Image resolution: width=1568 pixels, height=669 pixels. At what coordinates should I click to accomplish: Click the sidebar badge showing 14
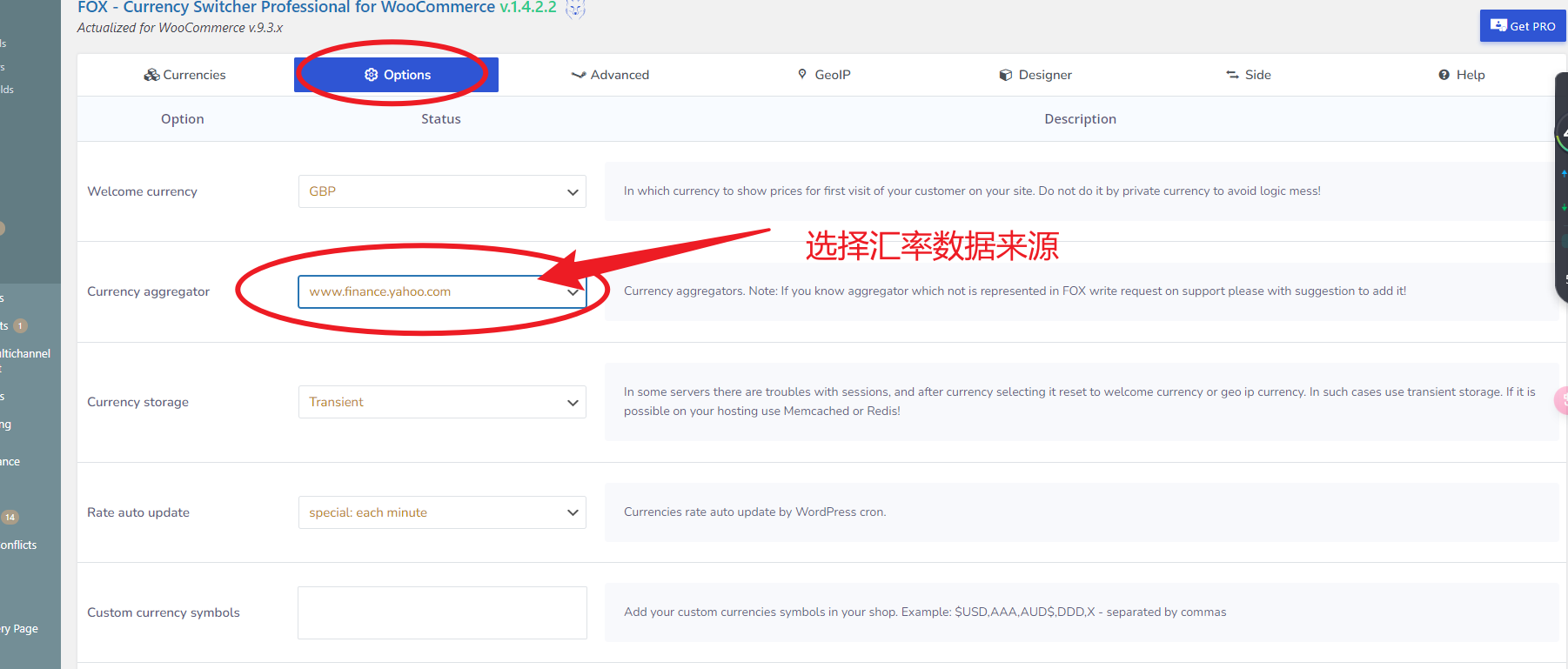(x=10, y=517)
